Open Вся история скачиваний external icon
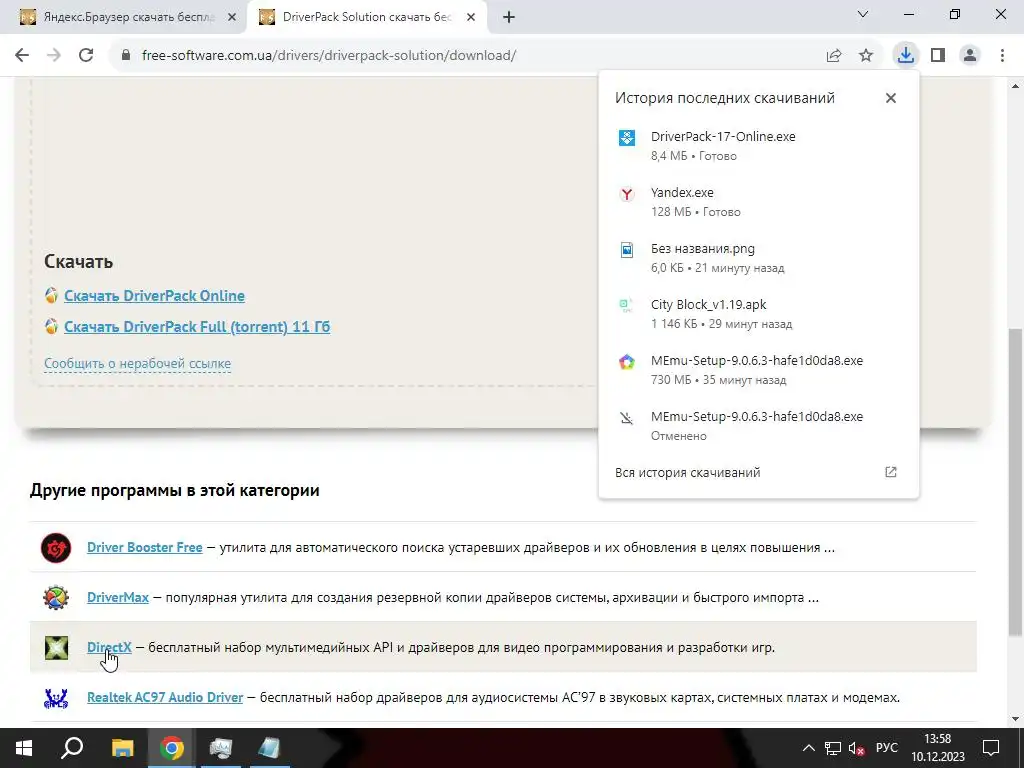 click(891, 472)
